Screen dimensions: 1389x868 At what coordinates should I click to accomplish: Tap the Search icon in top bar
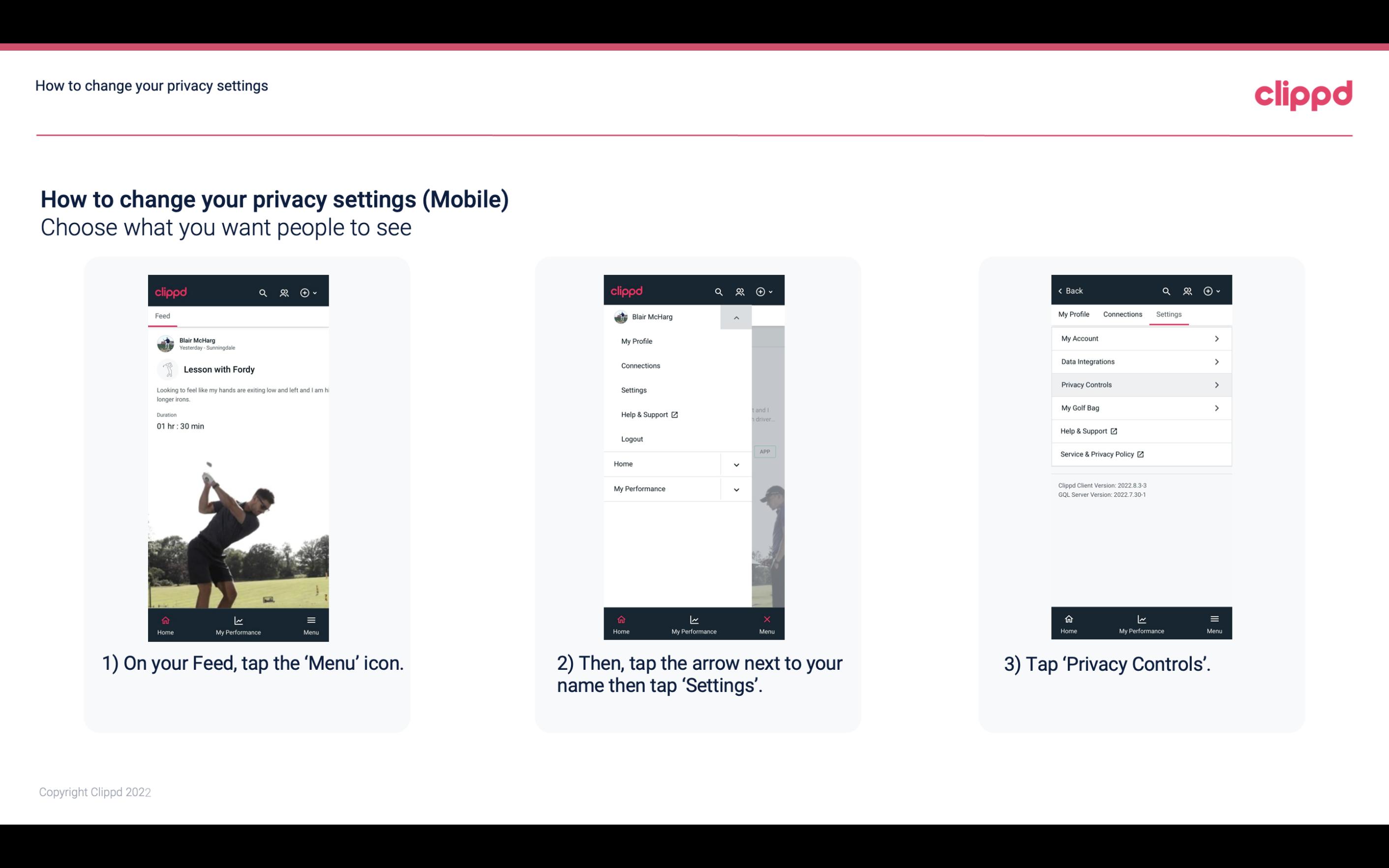tap(264, 291)
